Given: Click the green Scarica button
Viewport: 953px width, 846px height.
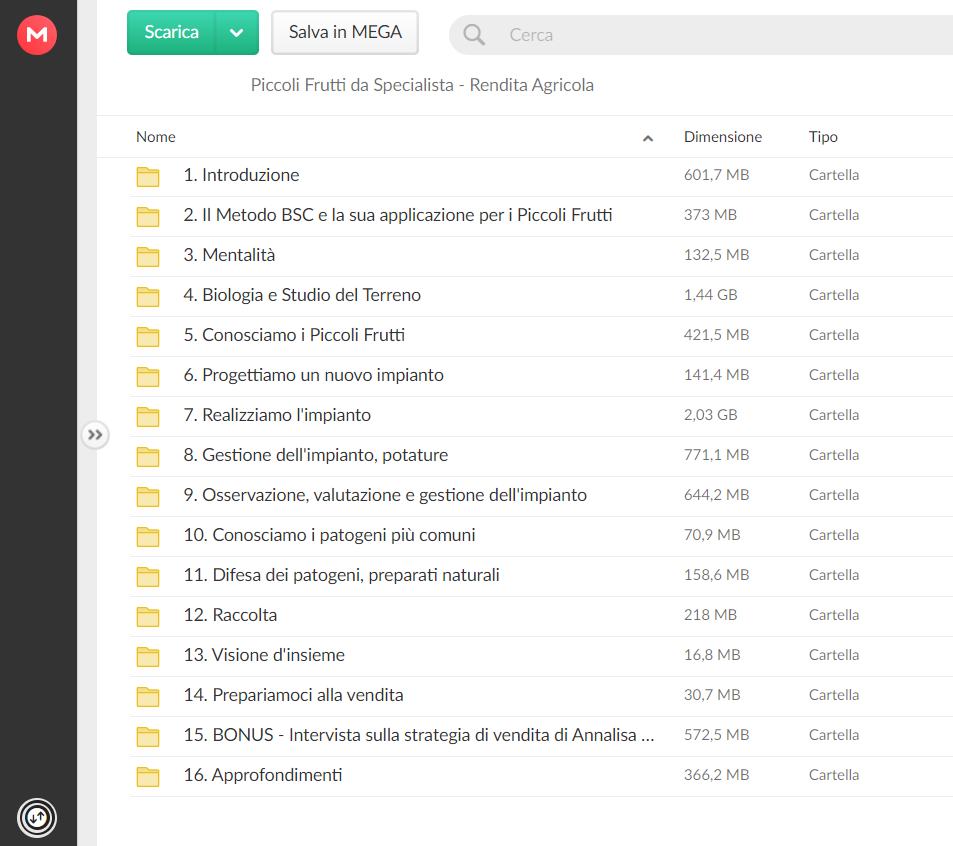Looking at the screenshot, I should 171,33.
